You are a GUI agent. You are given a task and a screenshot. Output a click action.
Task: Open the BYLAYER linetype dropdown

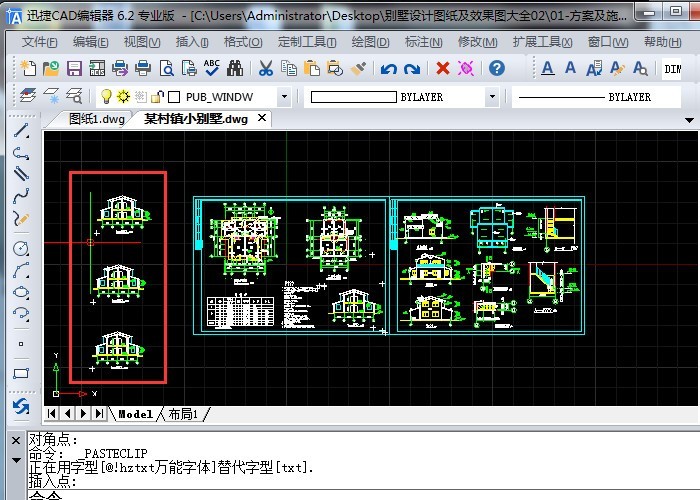click(x=600, y=97)
